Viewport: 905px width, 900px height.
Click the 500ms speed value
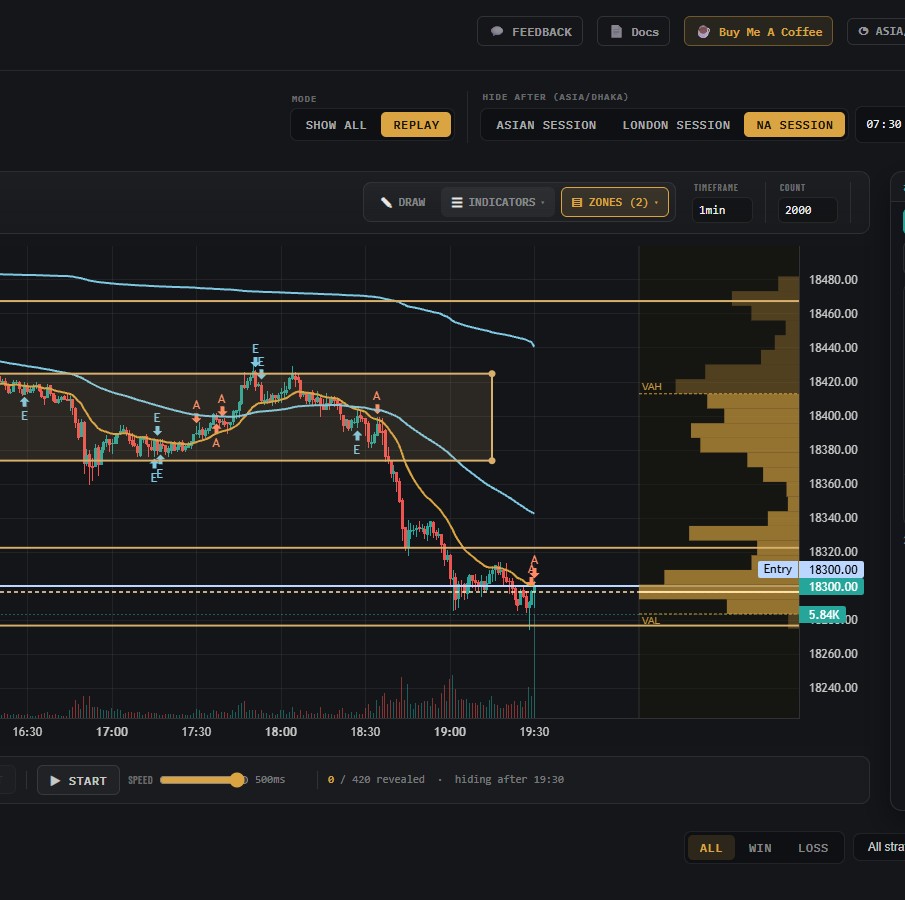click(270, 779)
